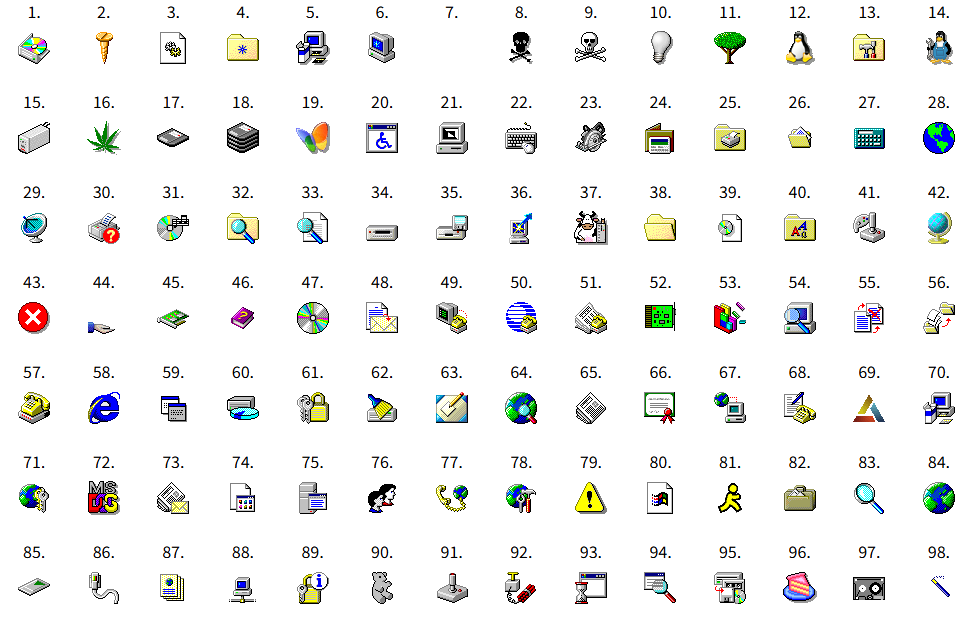Select the fonts folder icon numbered 40
Screen dimensions: 969x620
(x=800, y=228)
